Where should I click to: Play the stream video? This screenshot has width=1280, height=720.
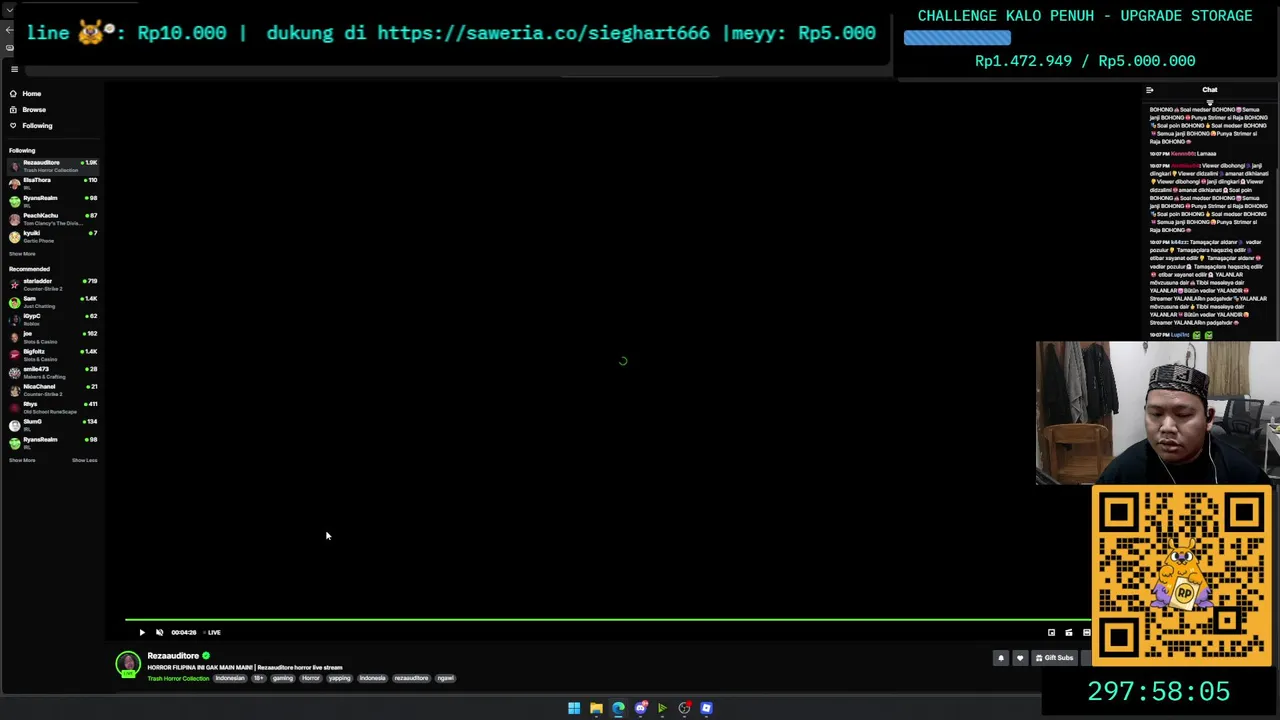pyautogui.click(x=142, y=632)
